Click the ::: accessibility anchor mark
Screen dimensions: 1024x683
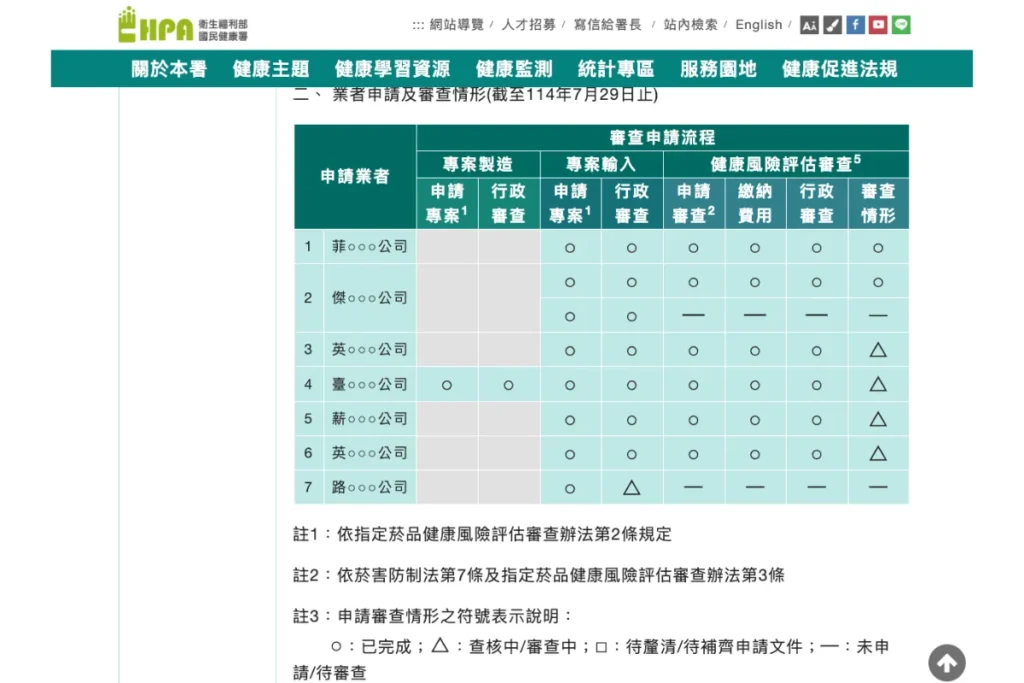[x=418, y=25]
